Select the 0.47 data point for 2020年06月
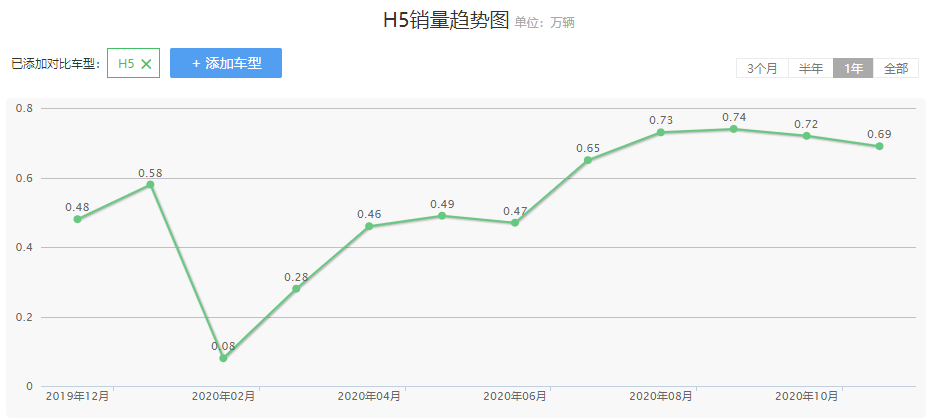 pyautogui.click(x=515, y=222)
